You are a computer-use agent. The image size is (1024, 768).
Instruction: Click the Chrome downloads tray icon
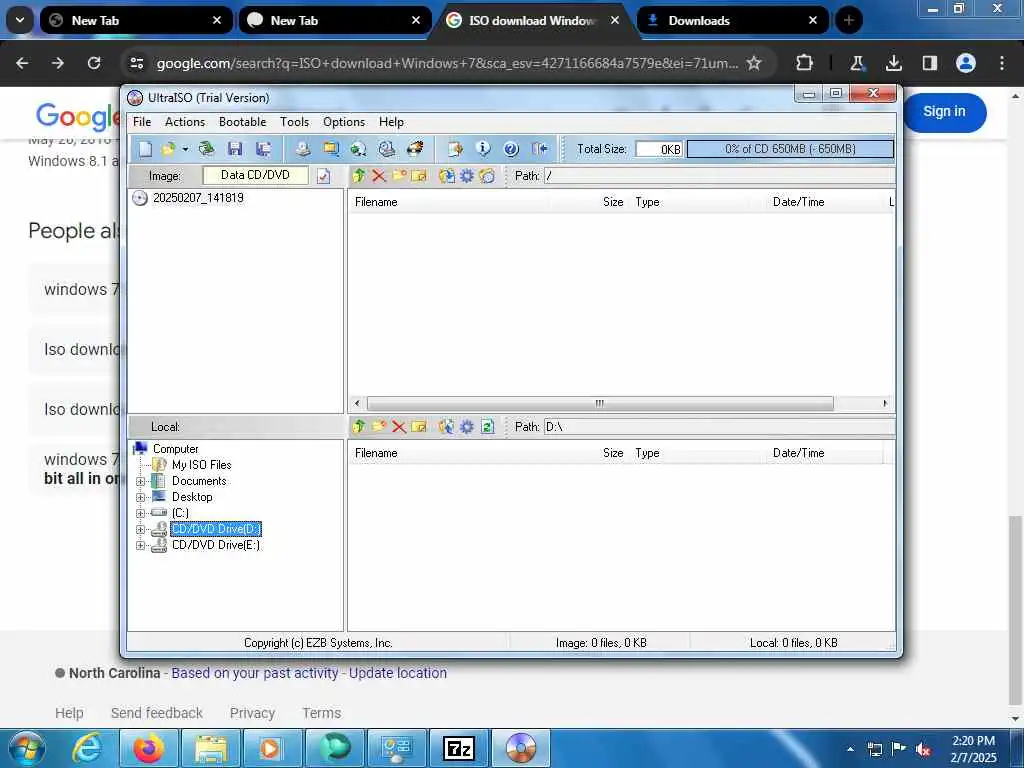[893, 63]
